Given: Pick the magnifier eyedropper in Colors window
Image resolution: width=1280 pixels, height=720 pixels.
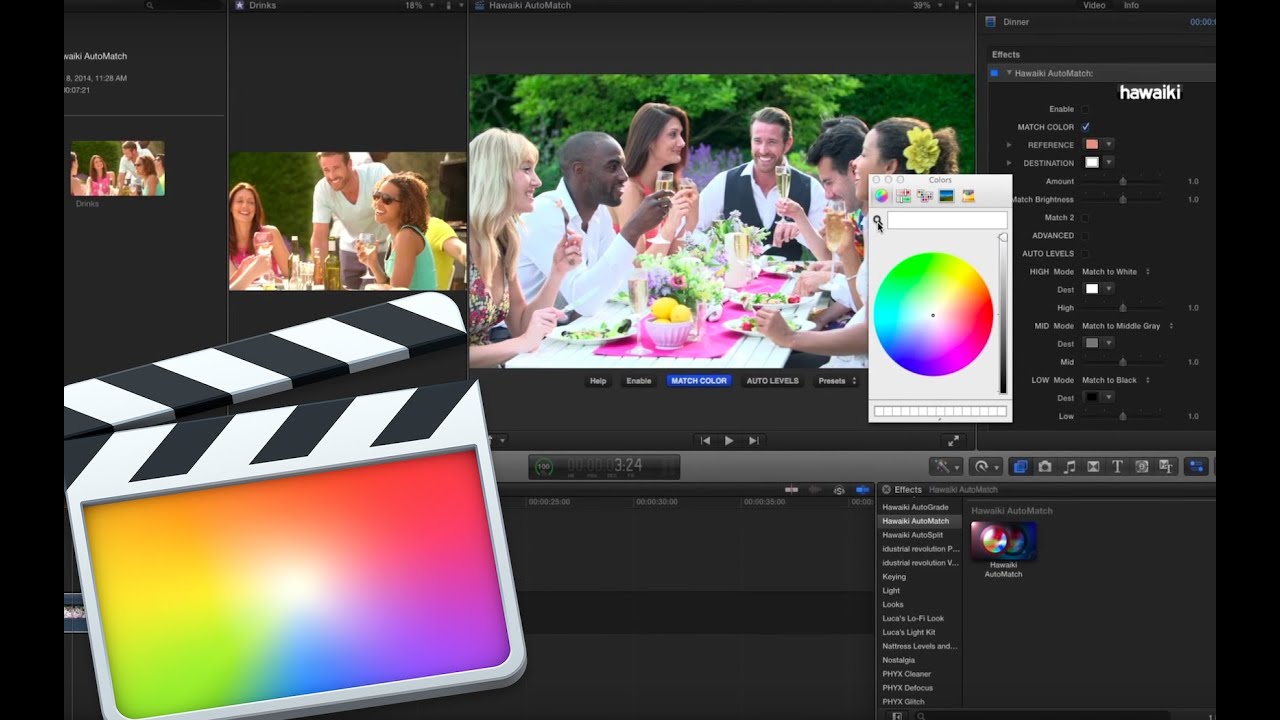Looking at the screenshot, I should (x=878, y=221).
